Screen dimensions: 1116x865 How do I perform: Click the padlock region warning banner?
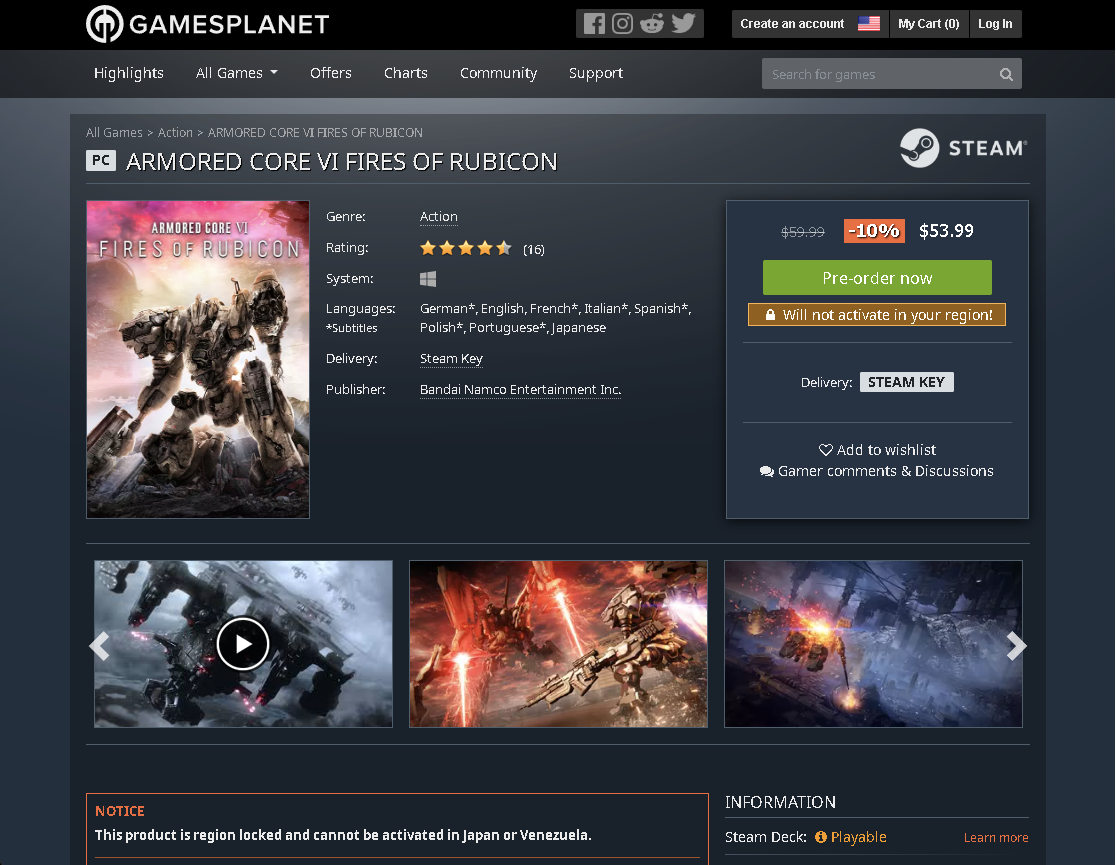[877, 314]
